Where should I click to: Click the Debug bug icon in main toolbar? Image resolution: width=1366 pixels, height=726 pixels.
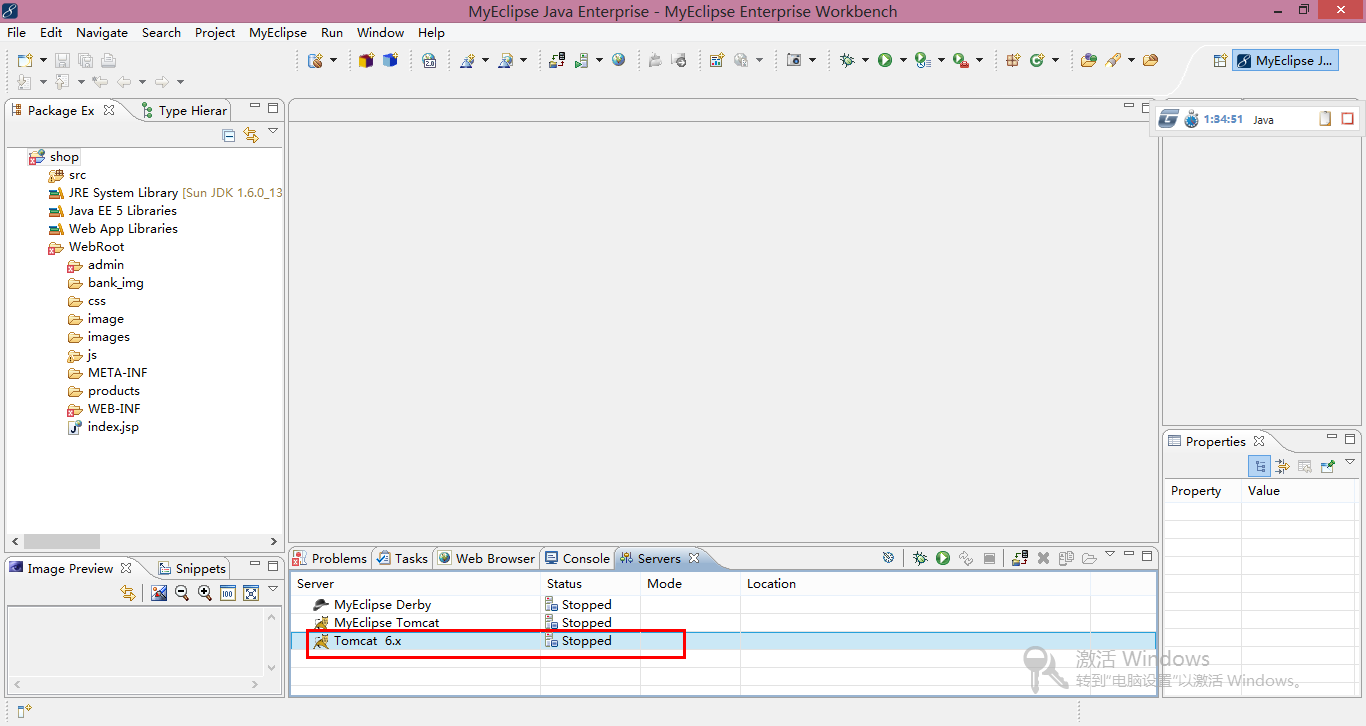coord(848,60)
